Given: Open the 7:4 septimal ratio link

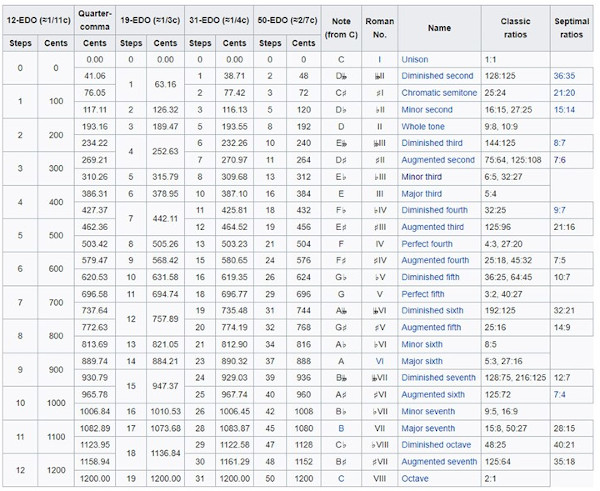Looking at the screenshot, I should coord(560,395).
